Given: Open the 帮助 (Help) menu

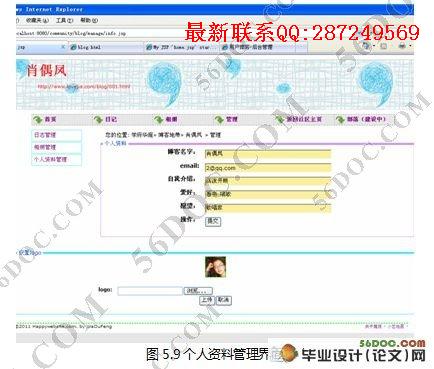Looking at the screenshot, I should (x=89, y=21).
